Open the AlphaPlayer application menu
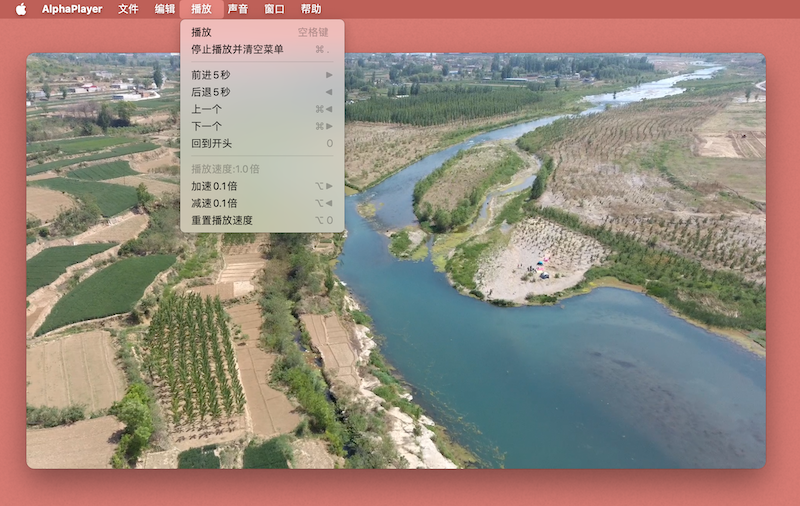The width and height of the screenshot is (800, 506). tap(72, 9)
